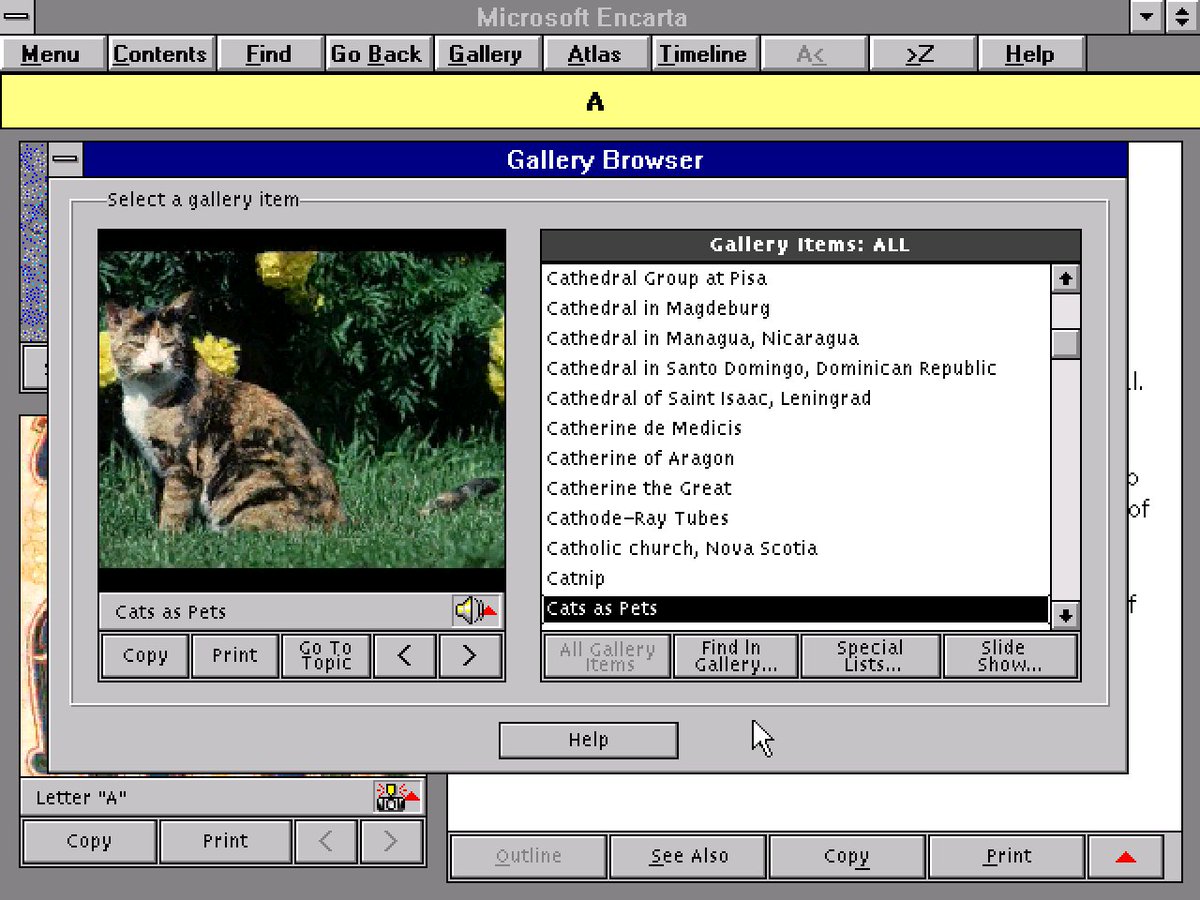Click Print under the cat picture
1200x900 pixels.
point(235,656)
